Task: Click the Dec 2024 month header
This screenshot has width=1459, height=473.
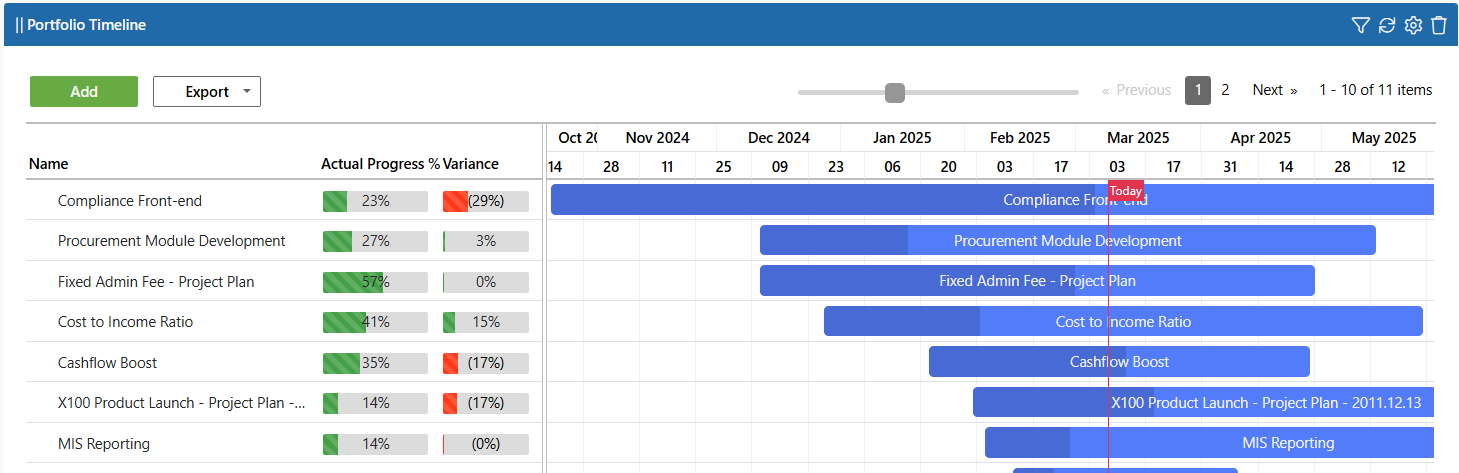Action: point(779,138)
